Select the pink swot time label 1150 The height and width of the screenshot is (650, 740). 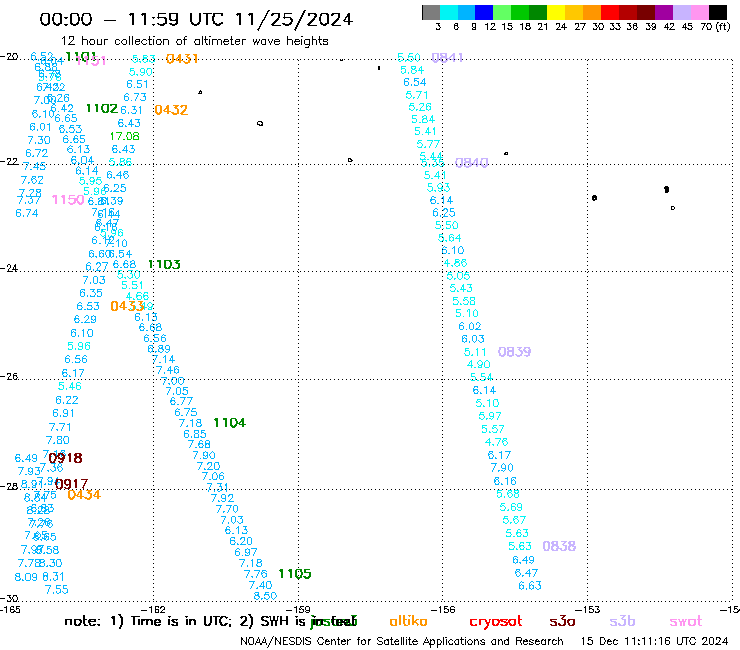point(68,200)
